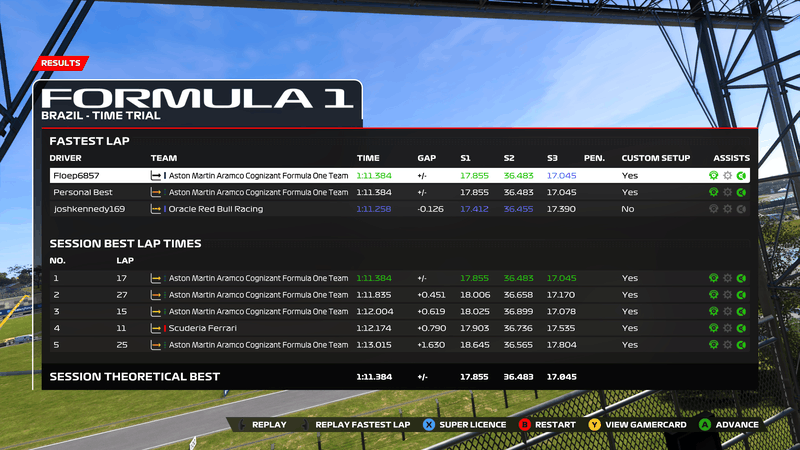This screenshot has height=450, width=800.
Task: Choose Replay Fastest Lap
Action: pos(363,424)
